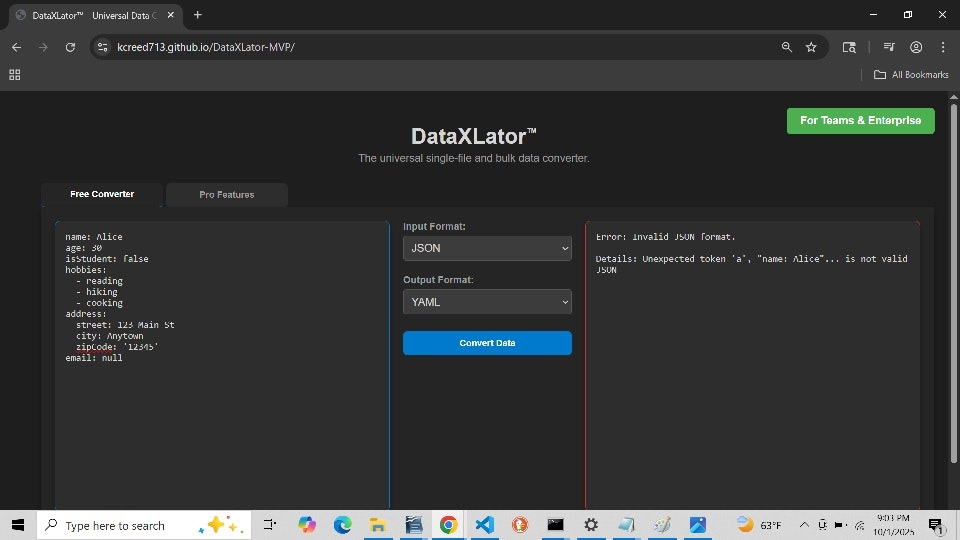Viewport: 960px width, 540px height.
Task: Click the page vertical scrollbar
Action: pyautogui.click(x=953, y=282)
